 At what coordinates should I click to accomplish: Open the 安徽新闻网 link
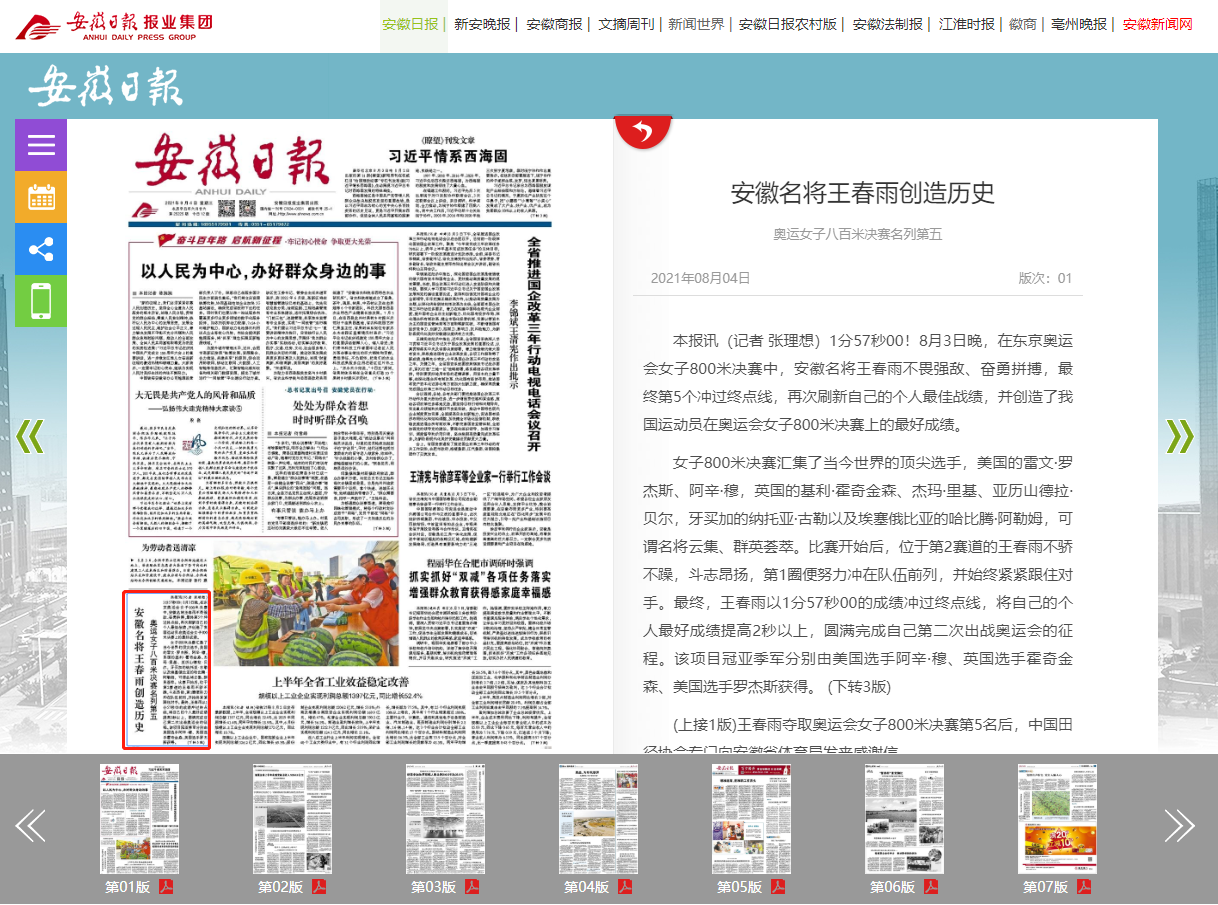pos(1157,24)
